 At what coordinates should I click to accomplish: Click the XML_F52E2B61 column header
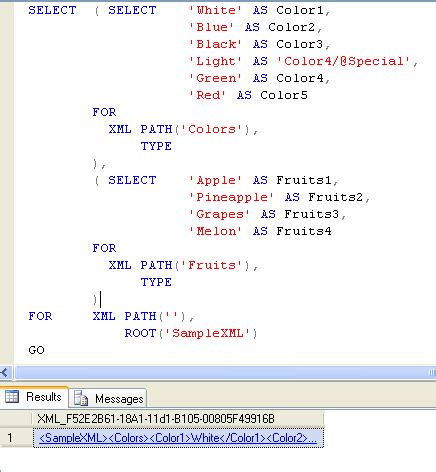click(x=177, y=419)
